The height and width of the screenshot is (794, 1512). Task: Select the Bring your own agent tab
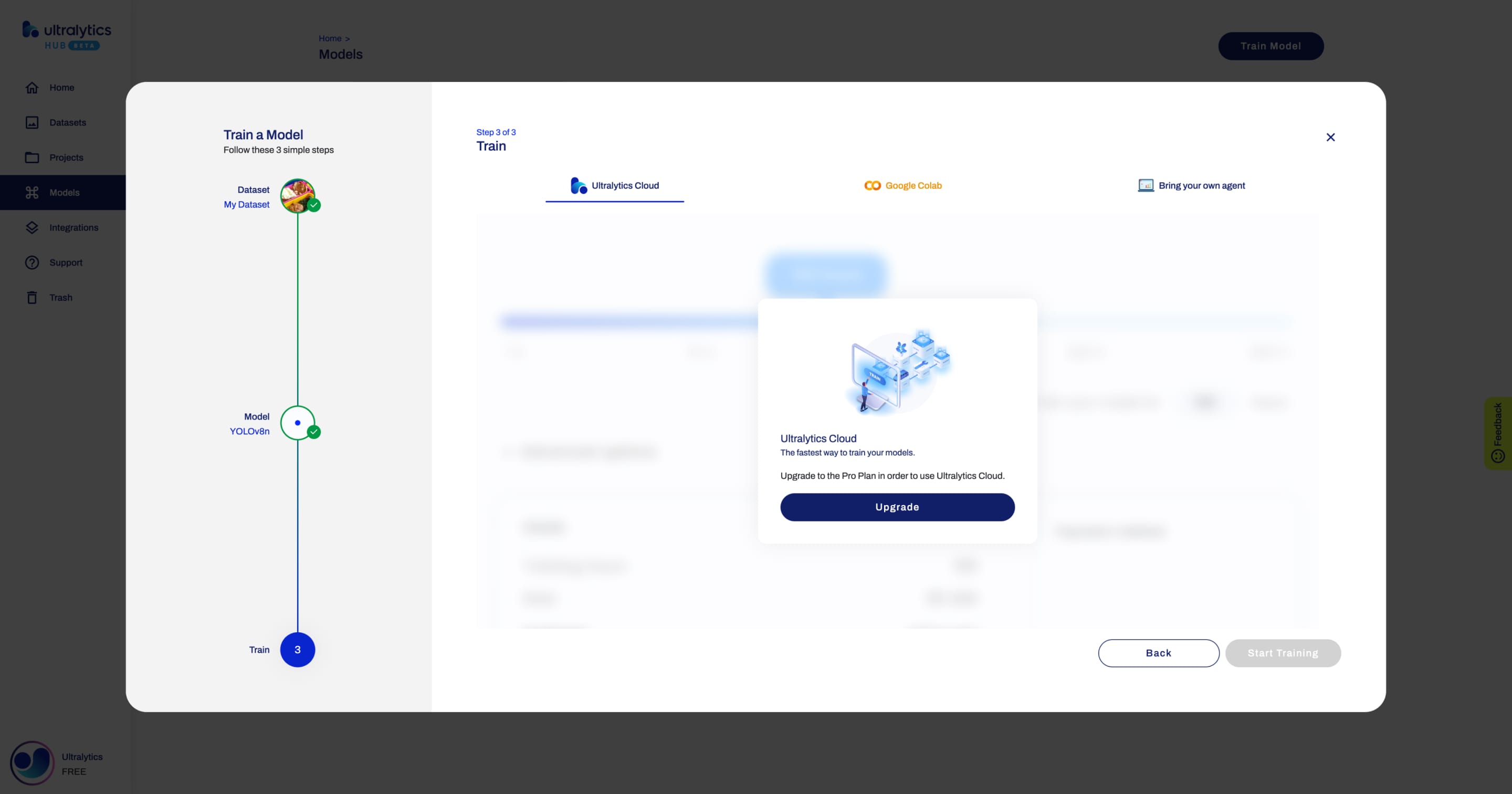(x=1191, y=185)
